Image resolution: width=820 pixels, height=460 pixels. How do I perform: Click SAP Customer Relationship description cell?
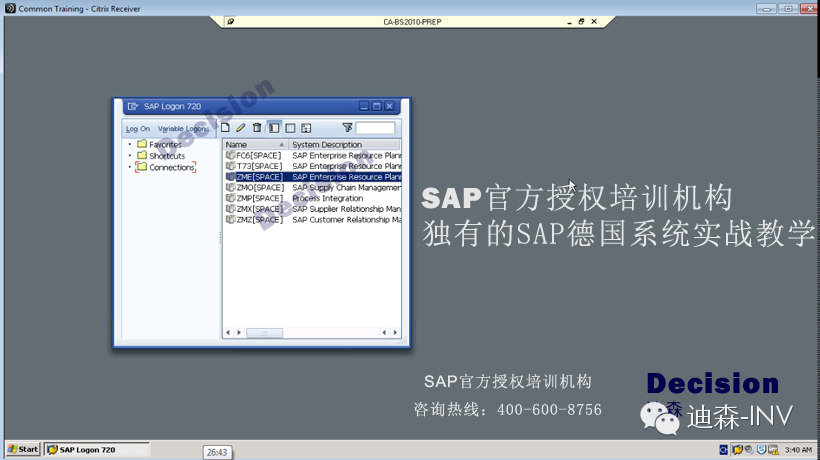(x=346, y=220)
